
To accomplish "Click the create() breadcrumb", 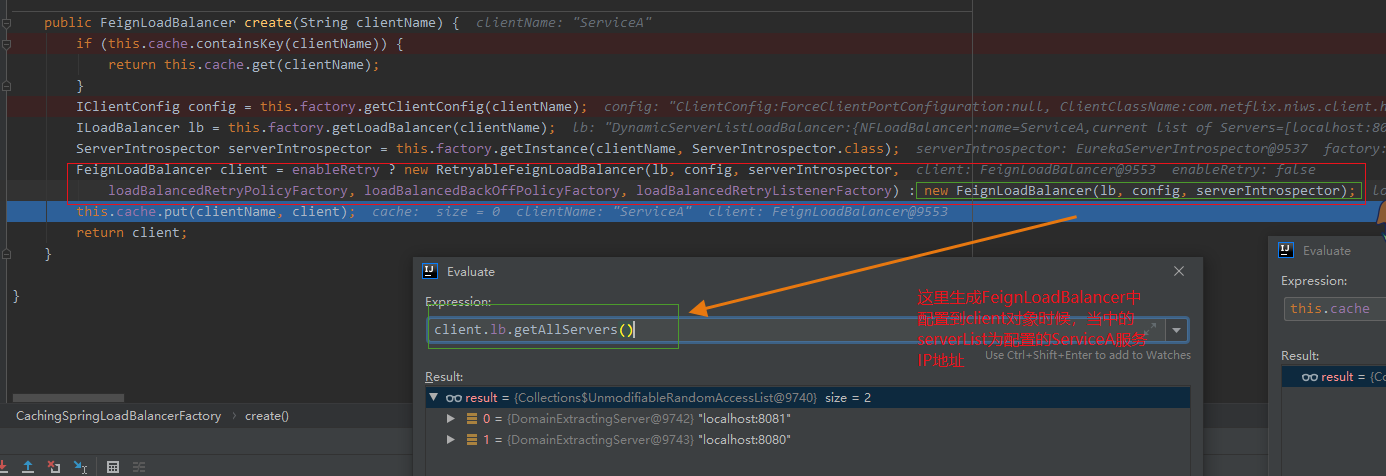I will point(267,415).
